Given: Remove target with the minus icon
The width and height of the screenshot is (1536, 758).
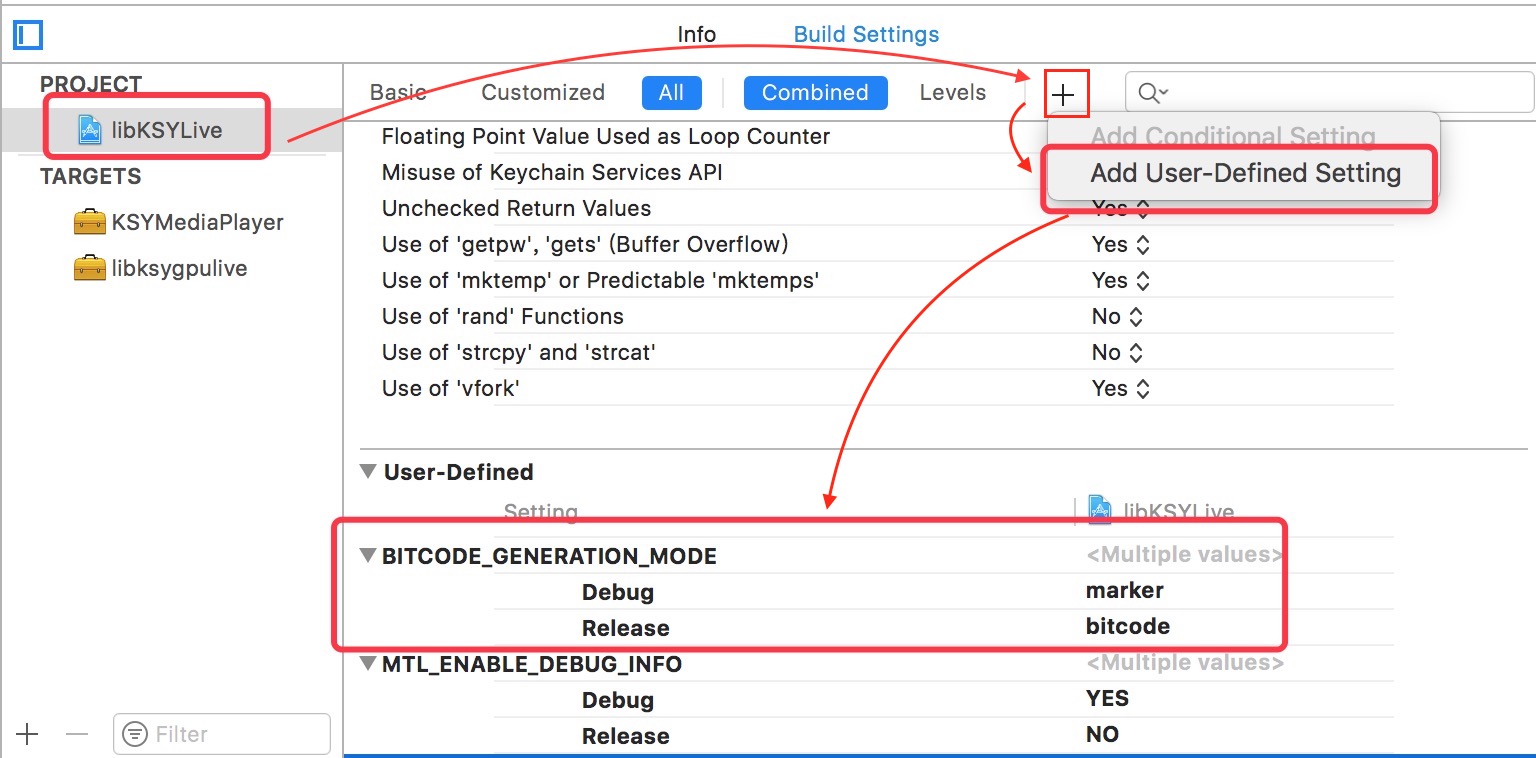Looking at the screenshot, I should [77, 735].
